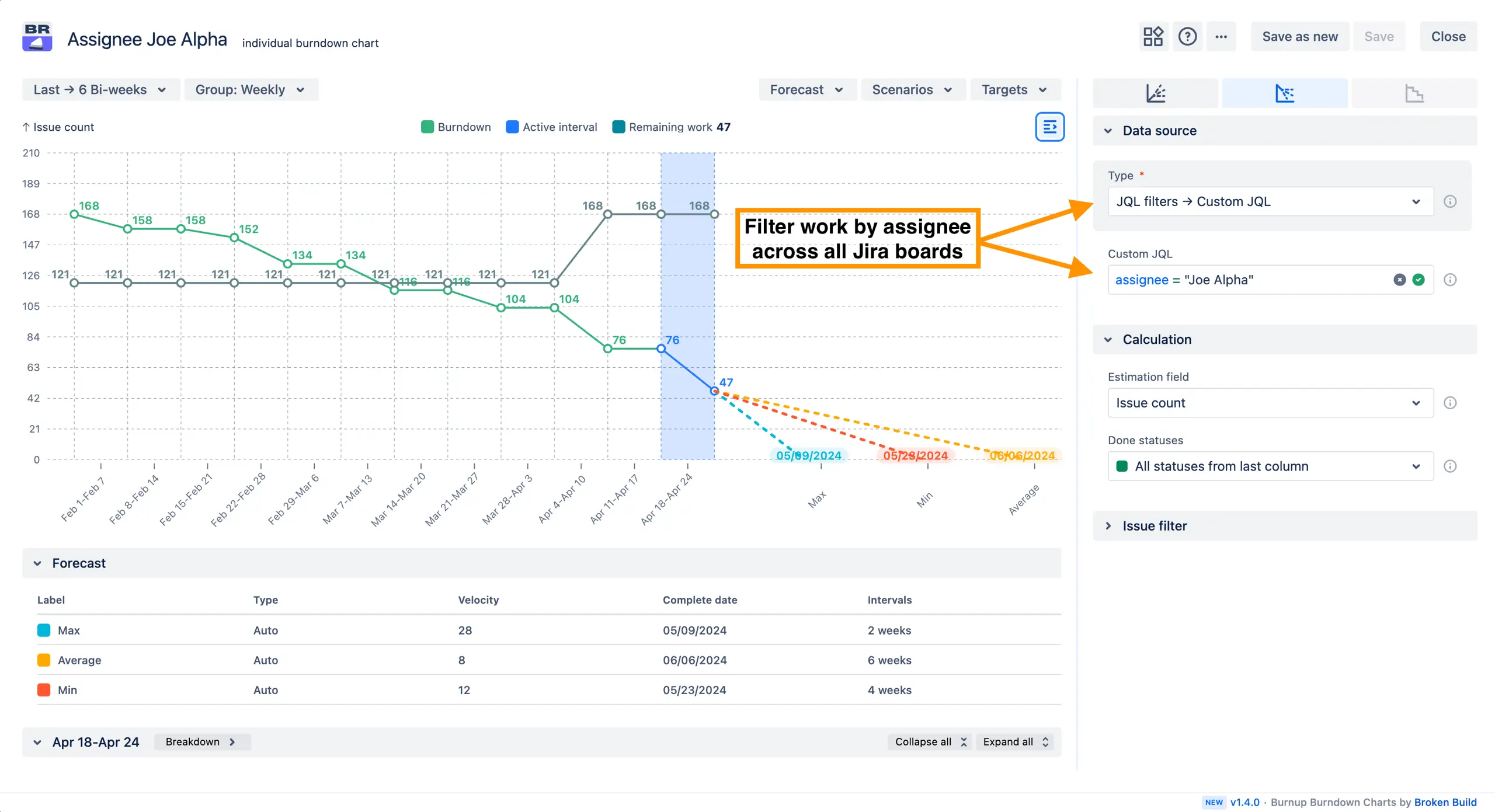Open the JQL filters Type dropdown
This screenshot has height=812, width=1495.
[x=1270, y=201]
